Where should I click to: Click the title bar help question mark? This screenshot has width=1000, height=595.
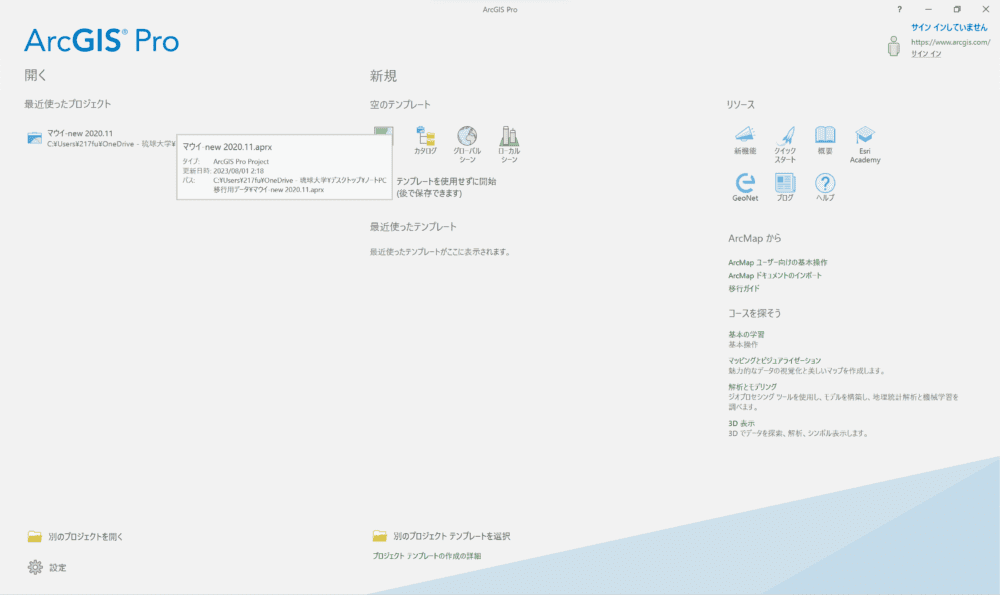pyautogui.click(x=899, y=10)
